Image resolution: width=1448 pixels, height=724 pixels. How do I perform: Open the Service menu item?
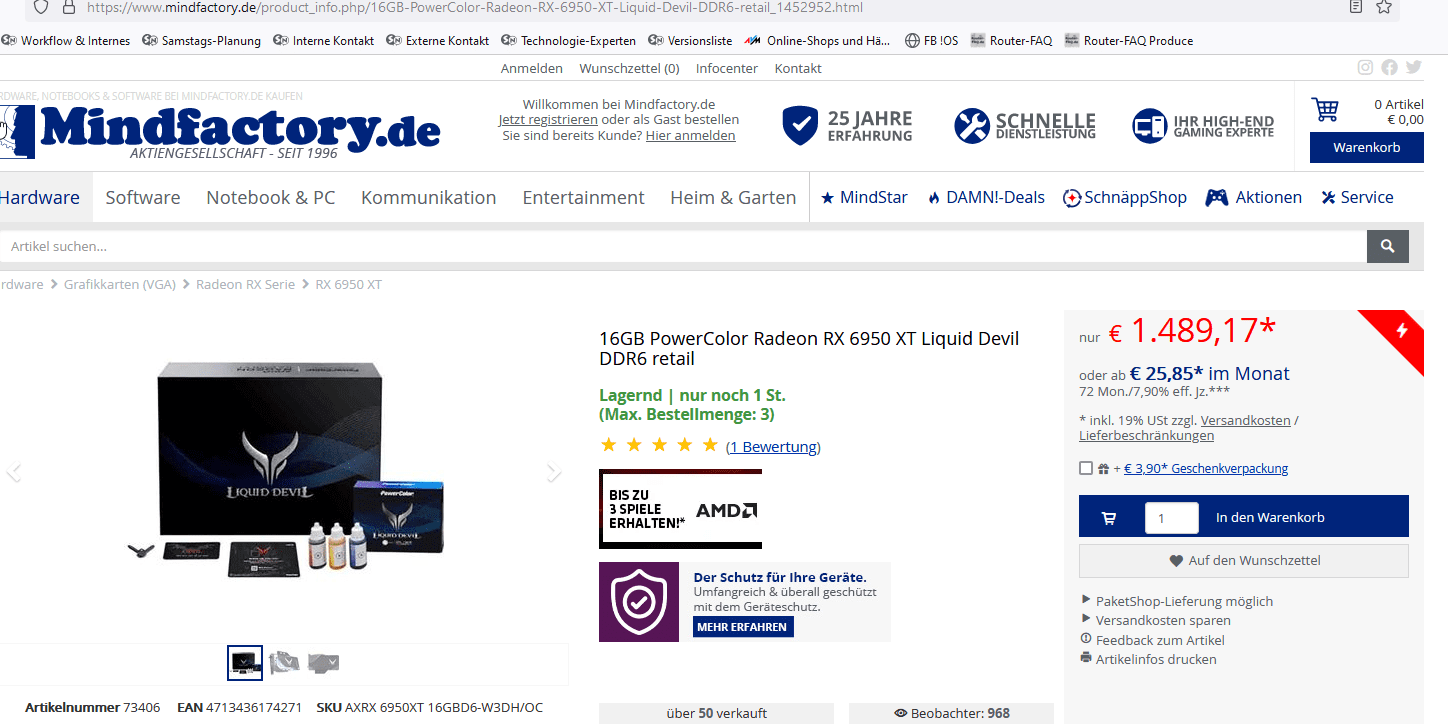point(1357,197)
